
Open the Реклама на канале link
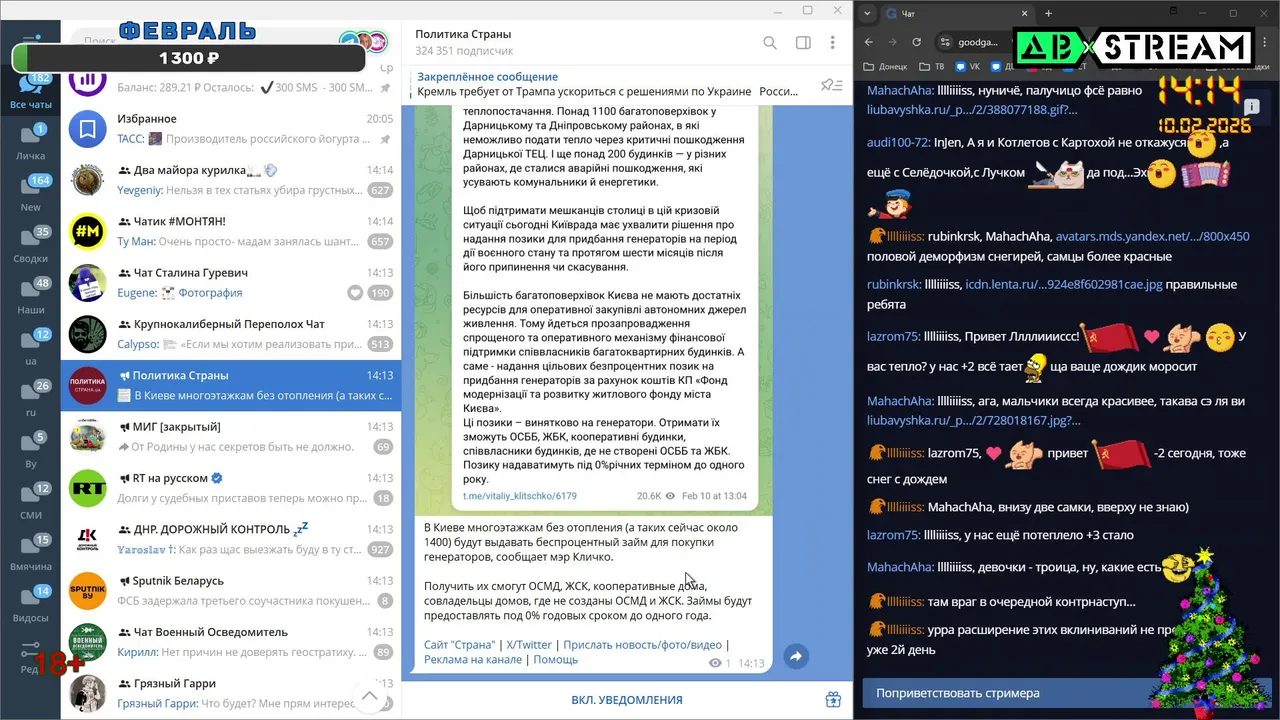coord(473,660)
